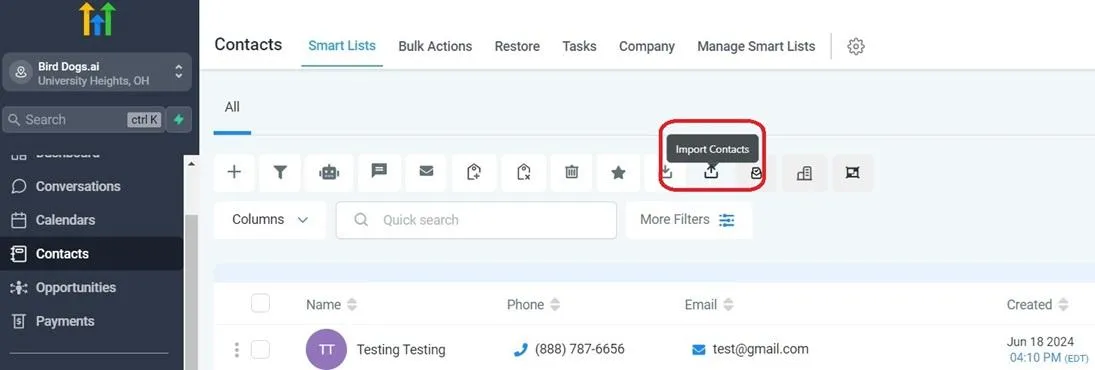Click the green lightning quick actions button
The height and width of the screenshot is (370, 1095).
click(179, 119)
